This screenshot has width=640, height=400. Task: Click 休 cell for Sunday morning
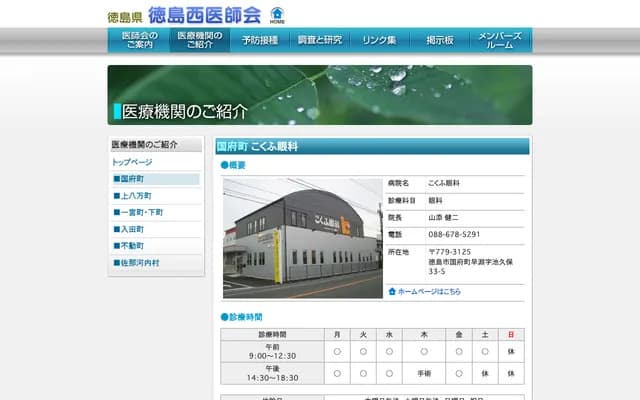pos(511,351)
